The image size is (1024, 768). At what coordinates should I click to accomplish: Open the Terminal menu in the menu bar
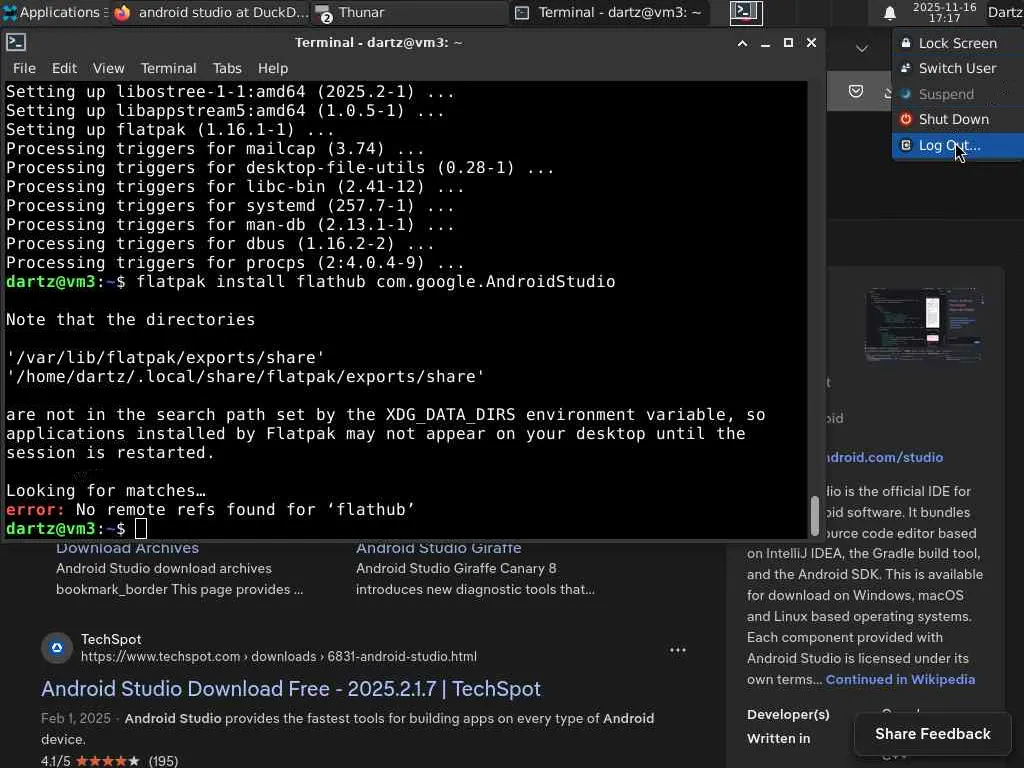point(168,68)
